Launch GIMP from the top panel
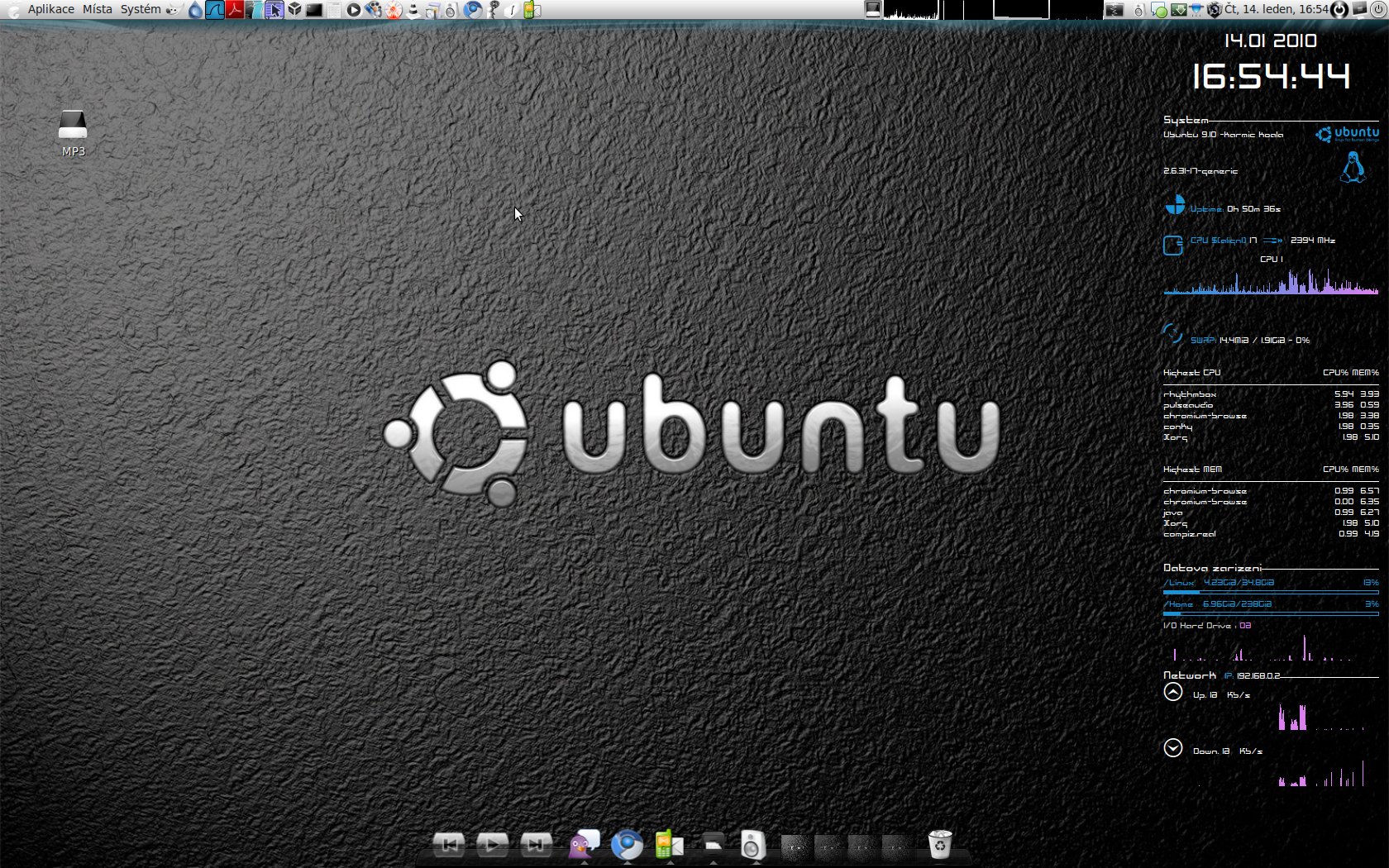This screenshot has width=1389, height=868. tap(174, 9)
